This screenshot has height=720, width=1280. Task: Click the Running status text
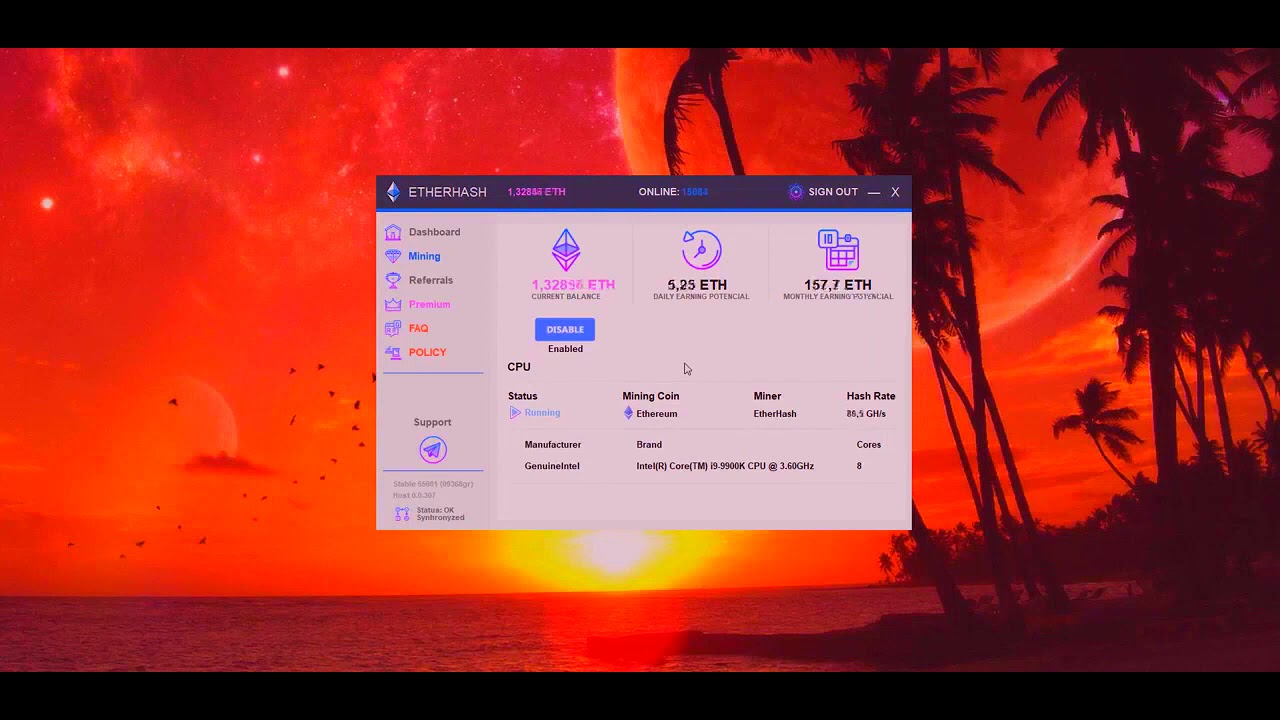(542, 413)
